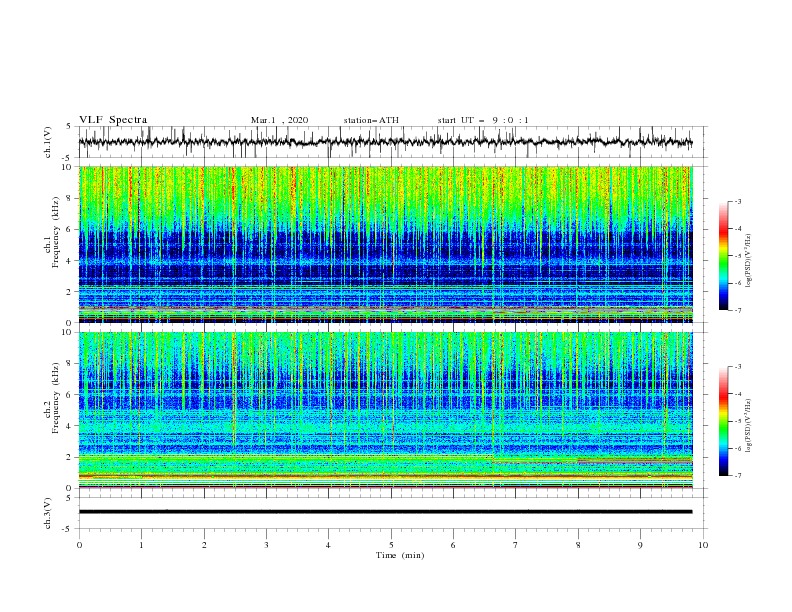Select the "Time (min)" x-axis label
The image size is (792, 612).
[400, 555]
